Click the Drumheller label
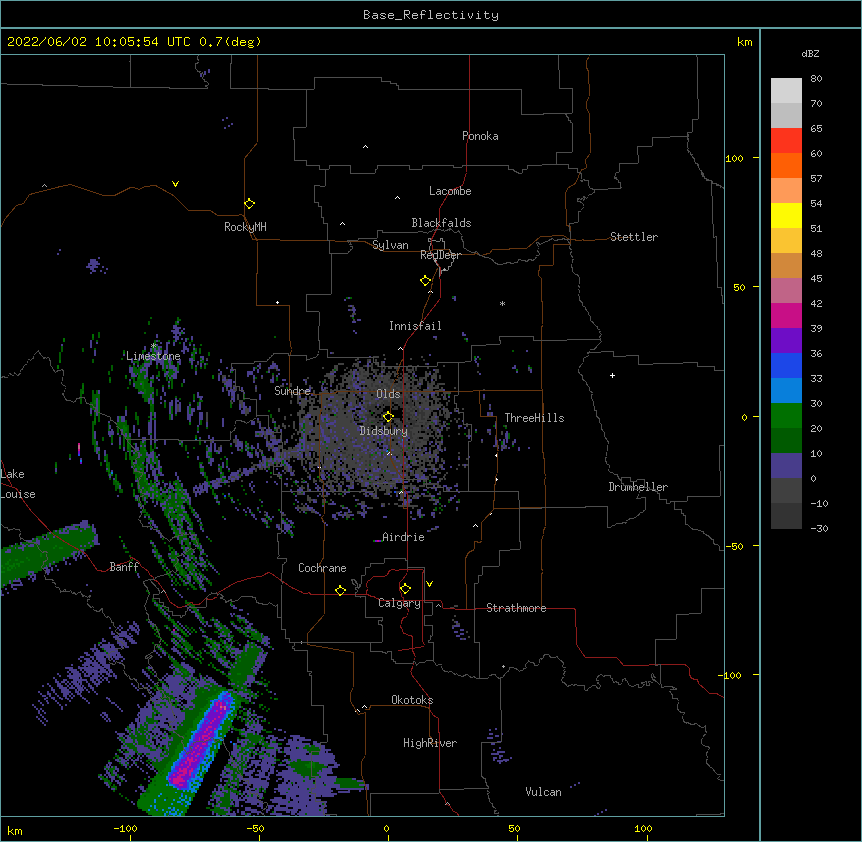Image resolution: width=862 pixels, height=842 pixels. point(638,487)
